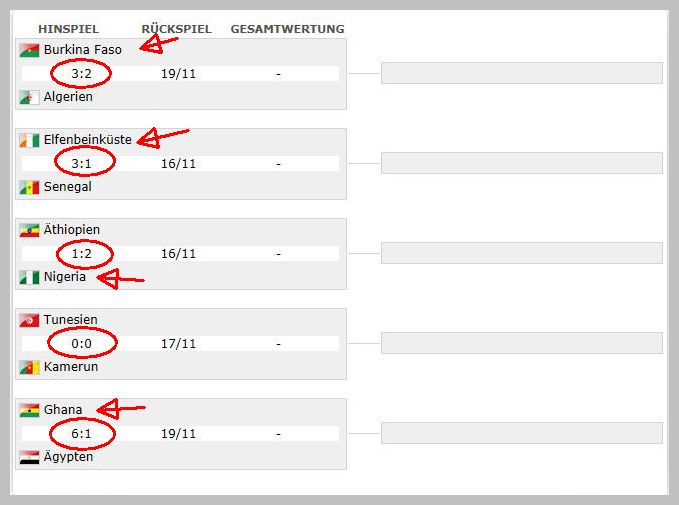
Task: Click the 17/11 Rückspiel date
Action: pos(178,344)
